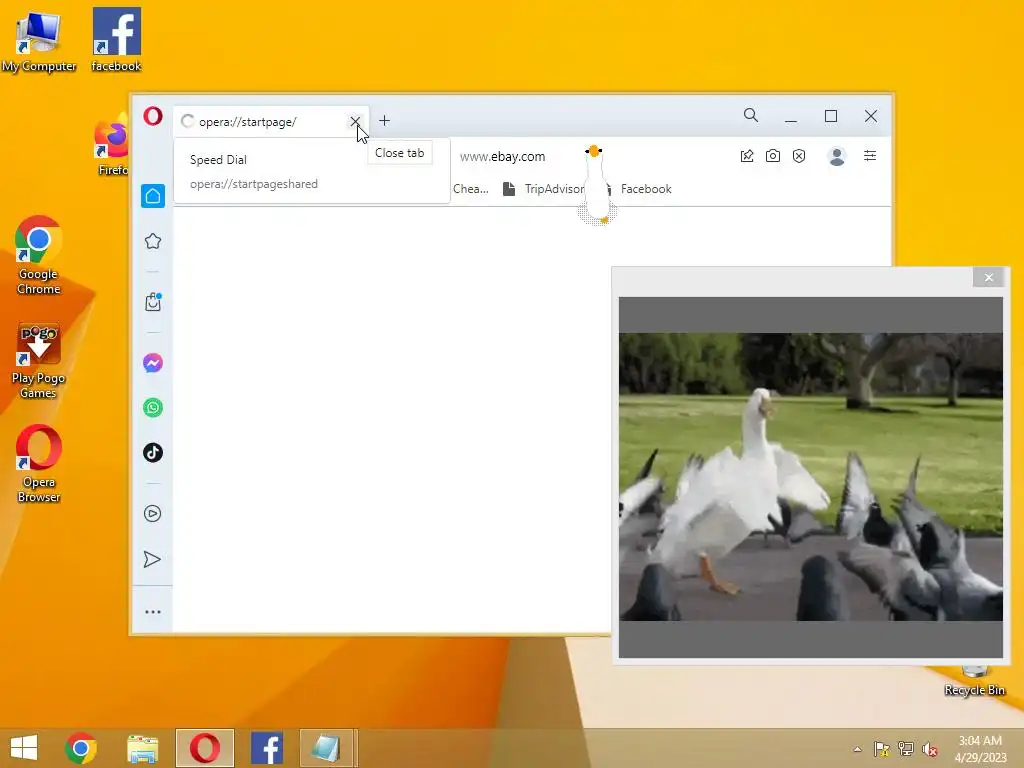1024x768 pixels.
Task: Close the goose video popup window
Action: tap(989, 278)
